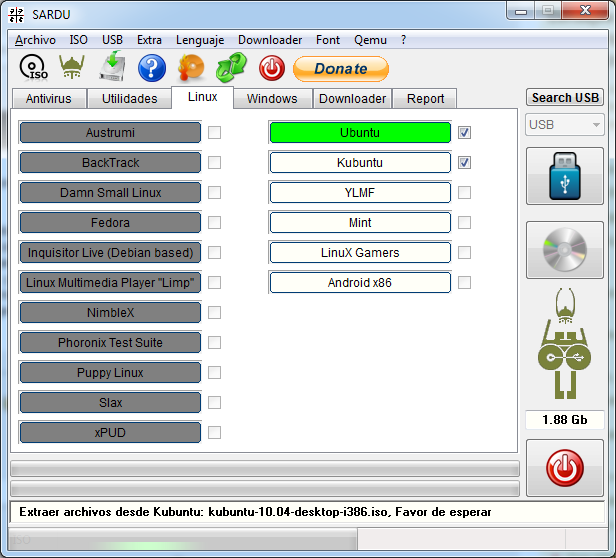Click the CD disc icon button
This screenshot has width=616, height=558.
[565, 250]
